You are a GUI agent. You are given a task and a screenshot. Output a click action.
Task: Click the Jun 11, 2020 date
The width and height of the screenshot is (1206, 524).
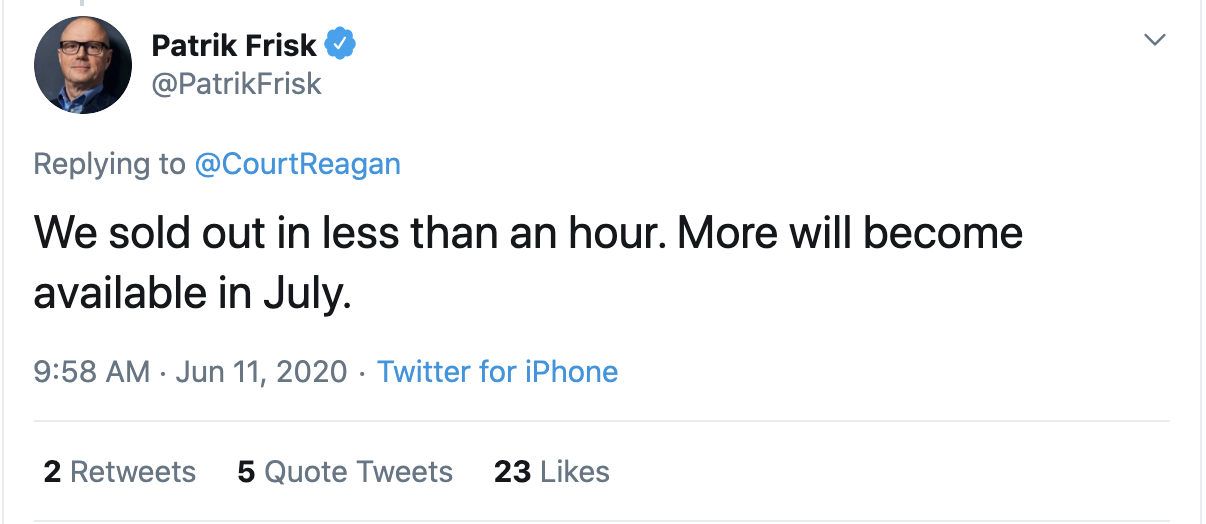click(x=261, y=372)
